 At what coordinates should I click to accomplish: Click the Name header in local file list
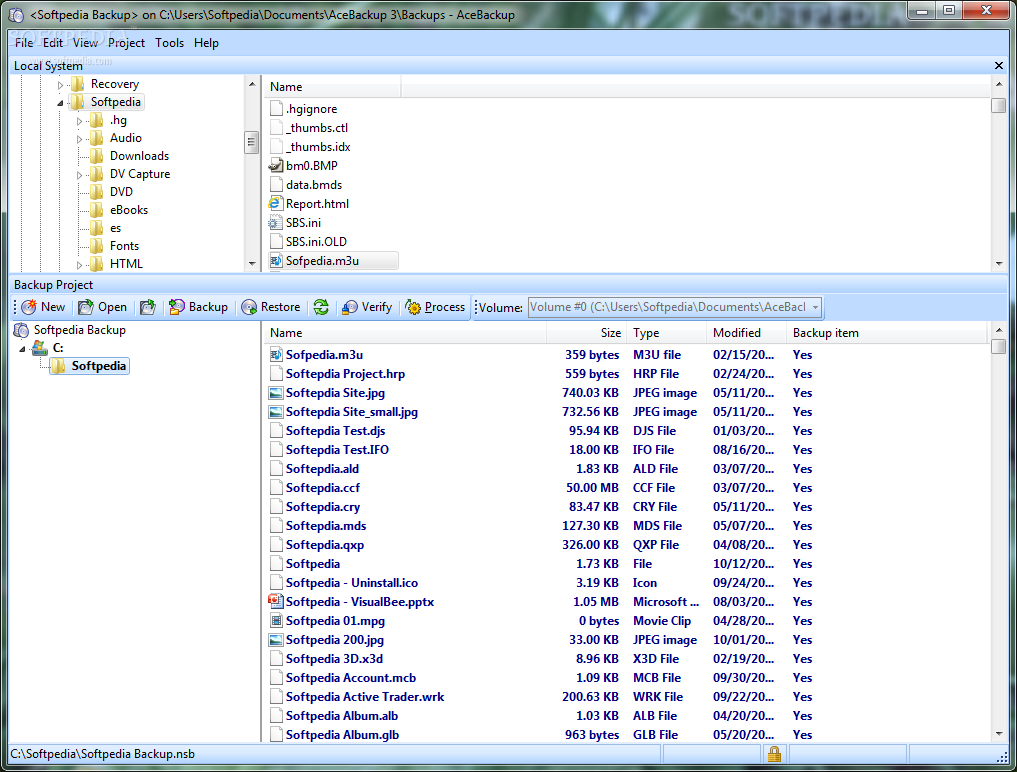pyautogui.click(x=332, y=87)
